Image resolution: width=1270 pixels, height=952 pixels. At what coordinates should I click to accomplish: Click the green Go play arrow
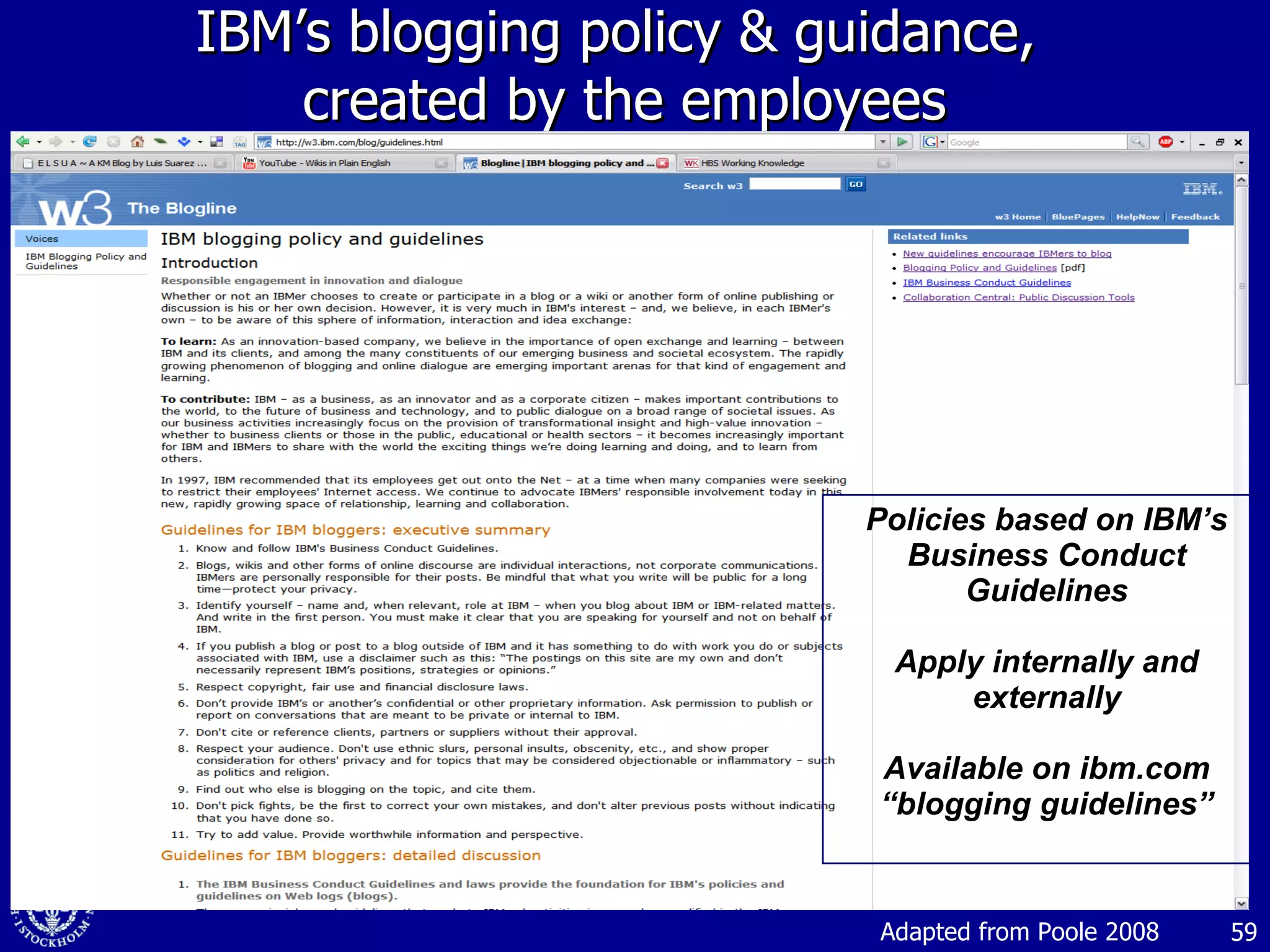903,142
